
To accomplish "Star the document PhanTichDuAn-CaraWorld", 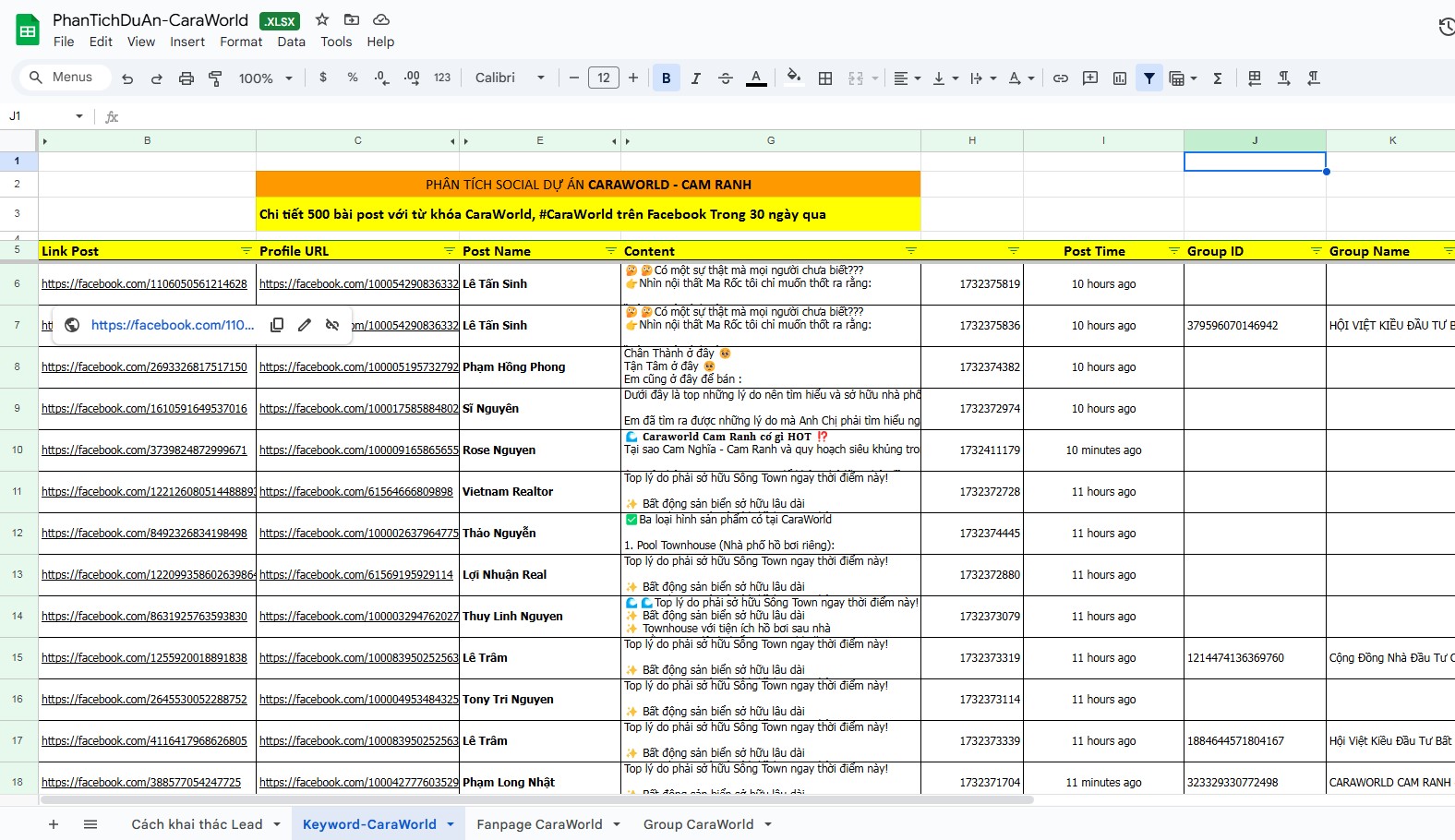I will click(322, 19).
